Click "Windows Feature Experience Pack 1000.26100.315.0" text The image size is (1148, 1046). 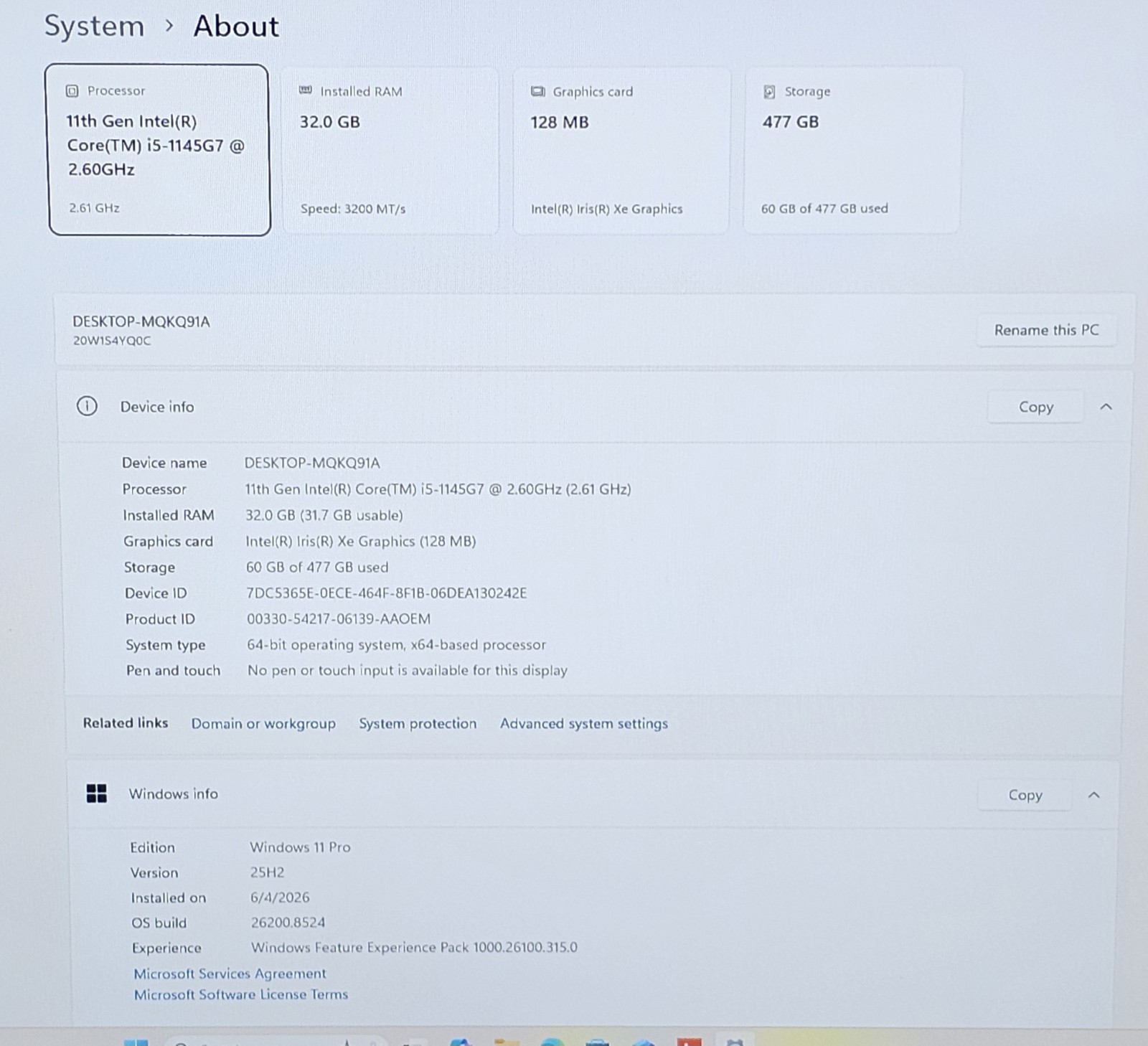point(414,948)
